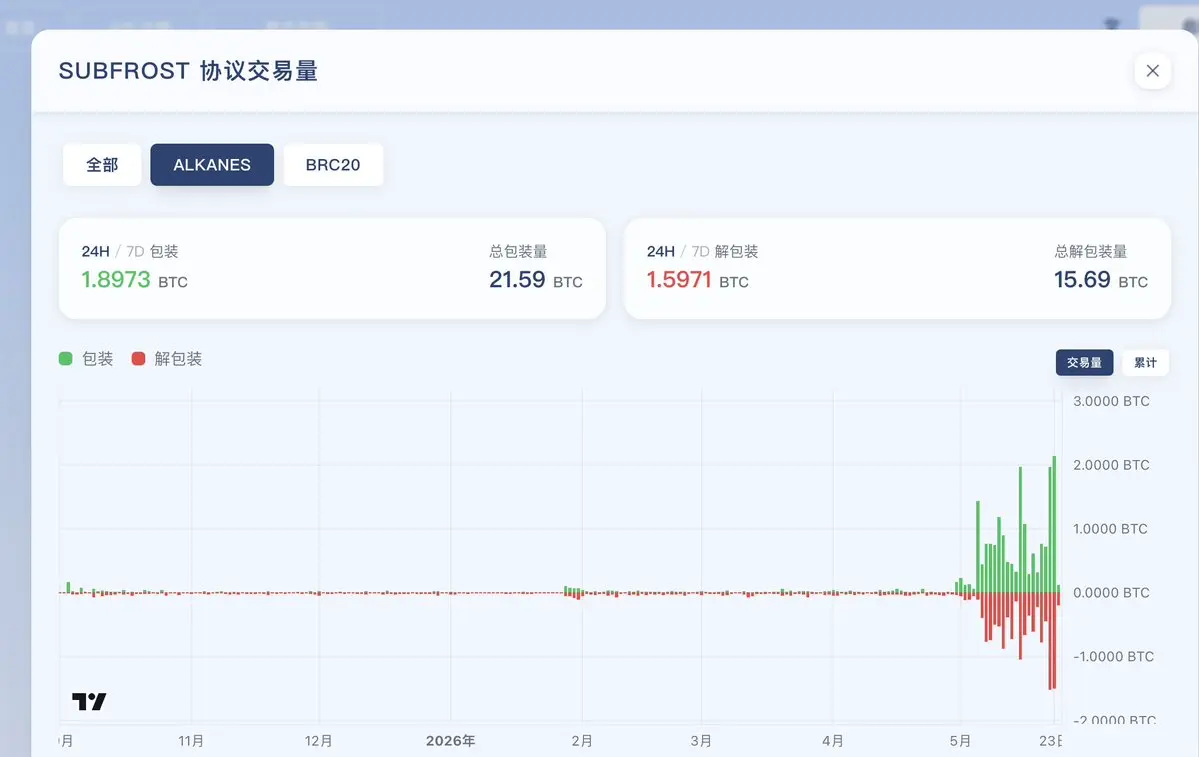This screenshot has width=1199, height=757.
Task: Switch wrap stats to 7D
Action: pyautogui.click(x=135, y=251)
